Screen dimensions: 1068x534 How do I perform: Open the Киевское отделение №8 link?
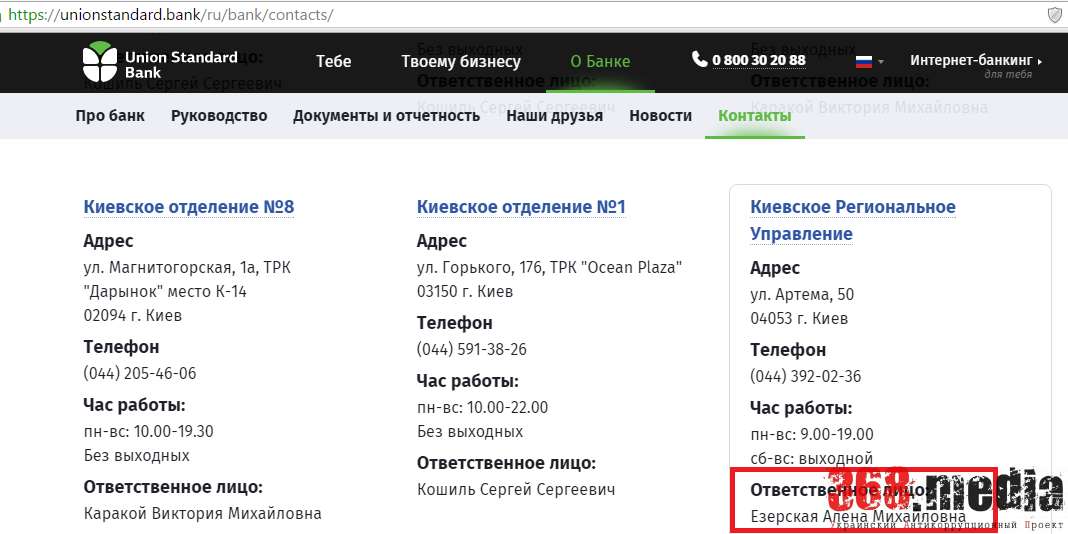click(x=189, y=207)
